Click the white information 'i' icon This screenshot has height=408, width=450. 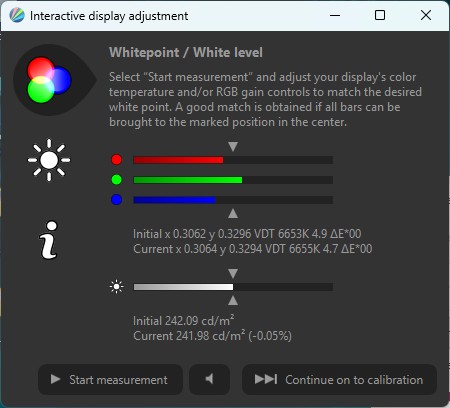pyautogui.click(x=49, y=240)
